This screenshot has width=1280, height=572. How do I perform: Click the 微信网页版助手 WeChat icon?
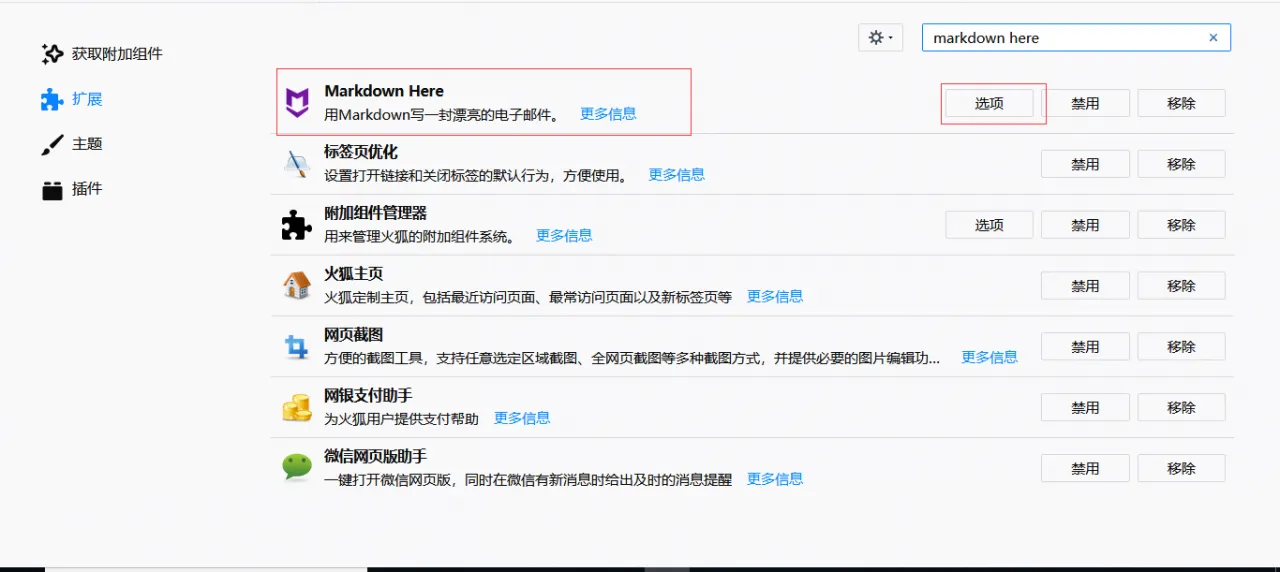pos(297,468)
